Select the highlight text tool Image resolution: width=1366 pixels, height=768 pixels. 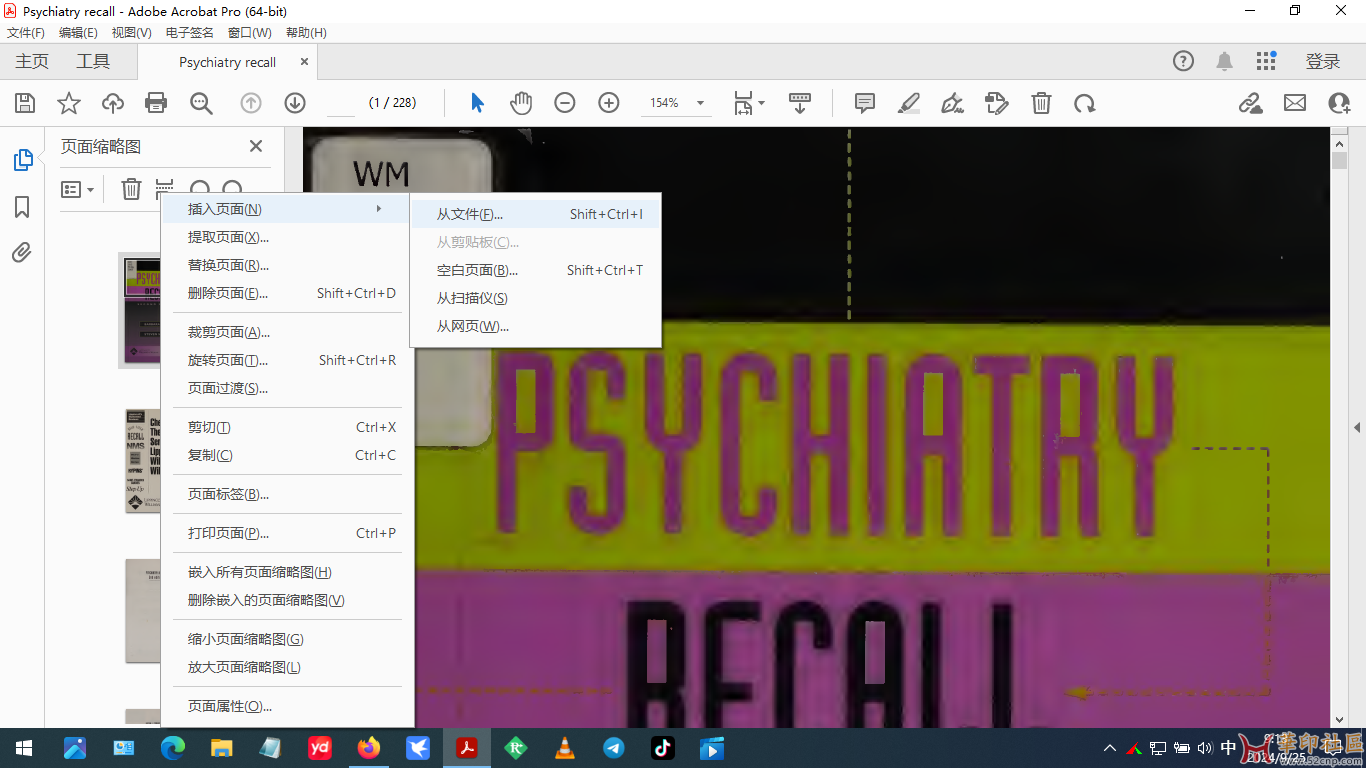[x=909, y=103]
